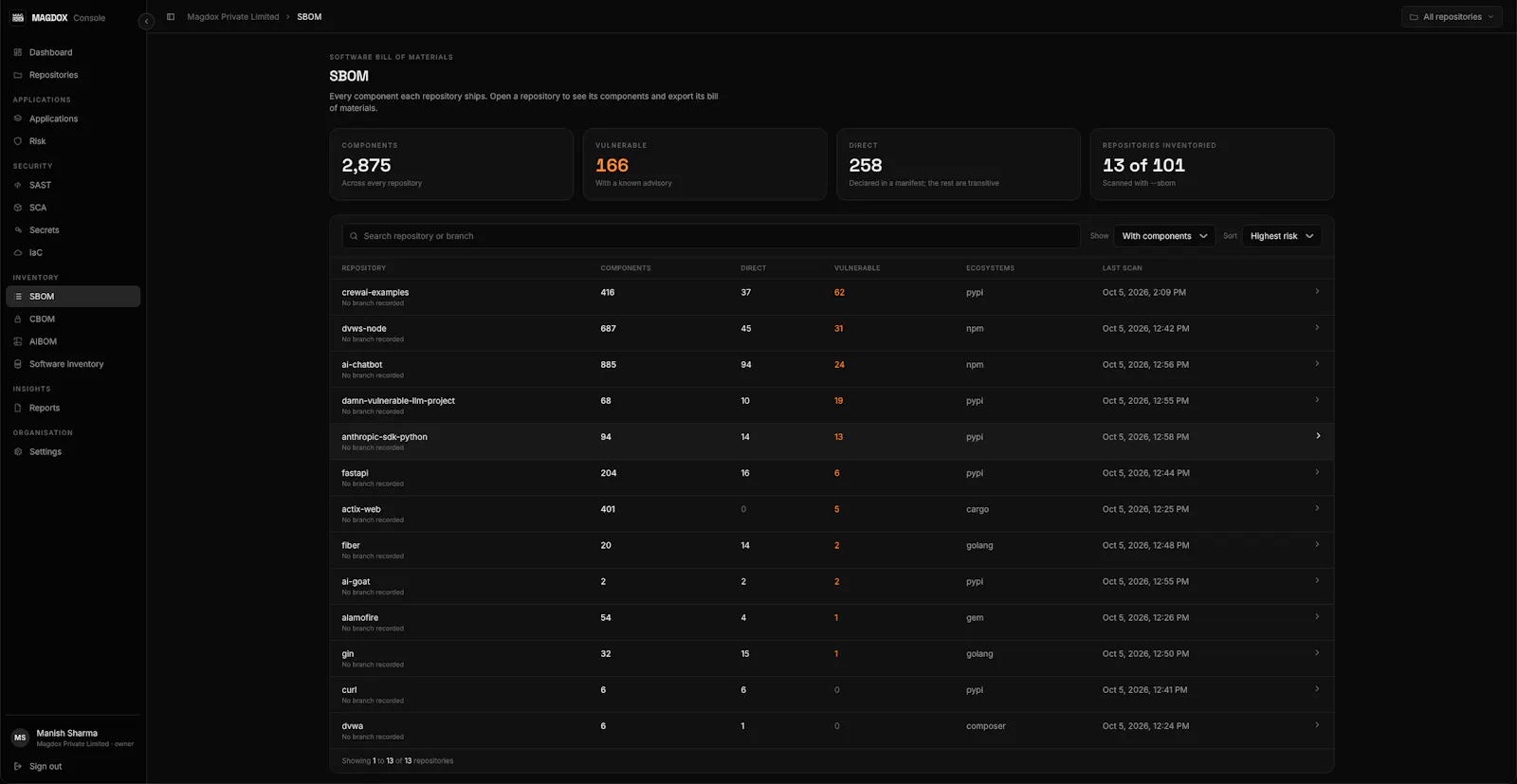Expand the dvwa row chevron
This screenshot has width=1517, height=784.
point(1317,725)
